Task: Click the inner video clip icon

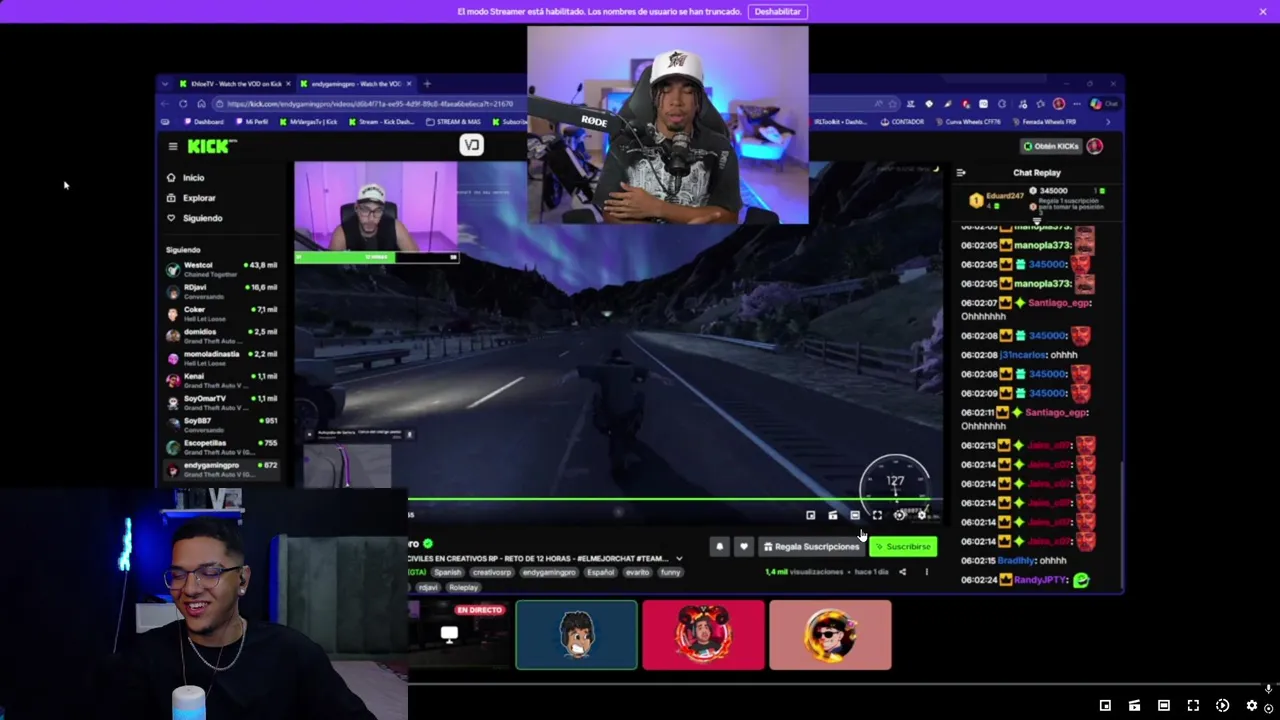Action: 833,515
